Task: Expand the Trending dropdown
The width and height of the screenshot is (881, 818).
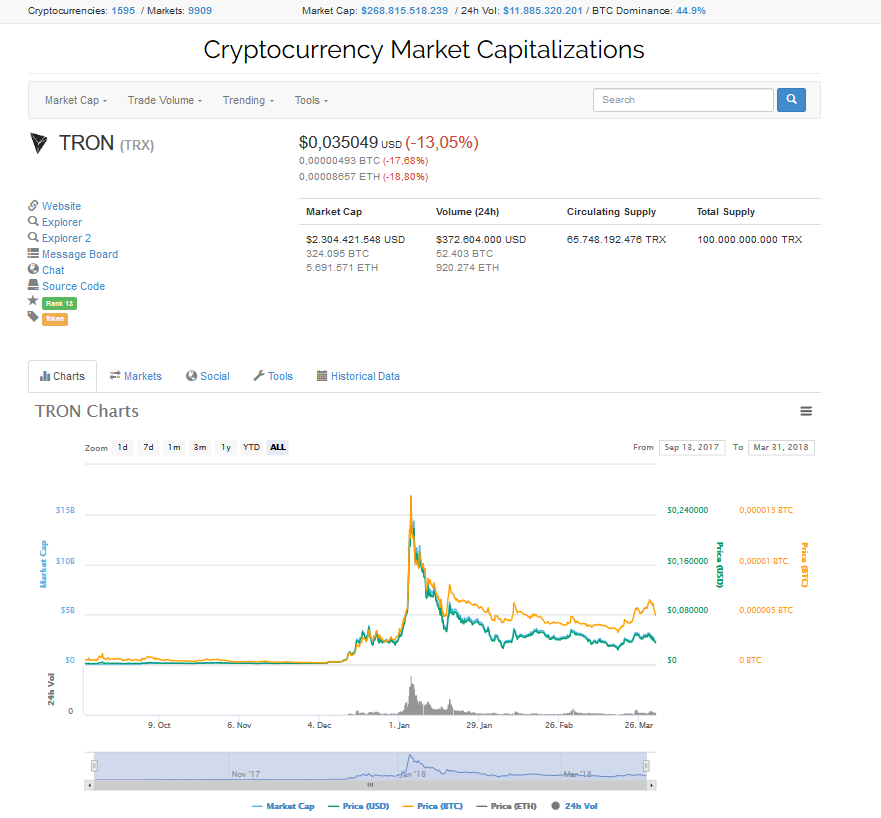Action: pos(248,100)
